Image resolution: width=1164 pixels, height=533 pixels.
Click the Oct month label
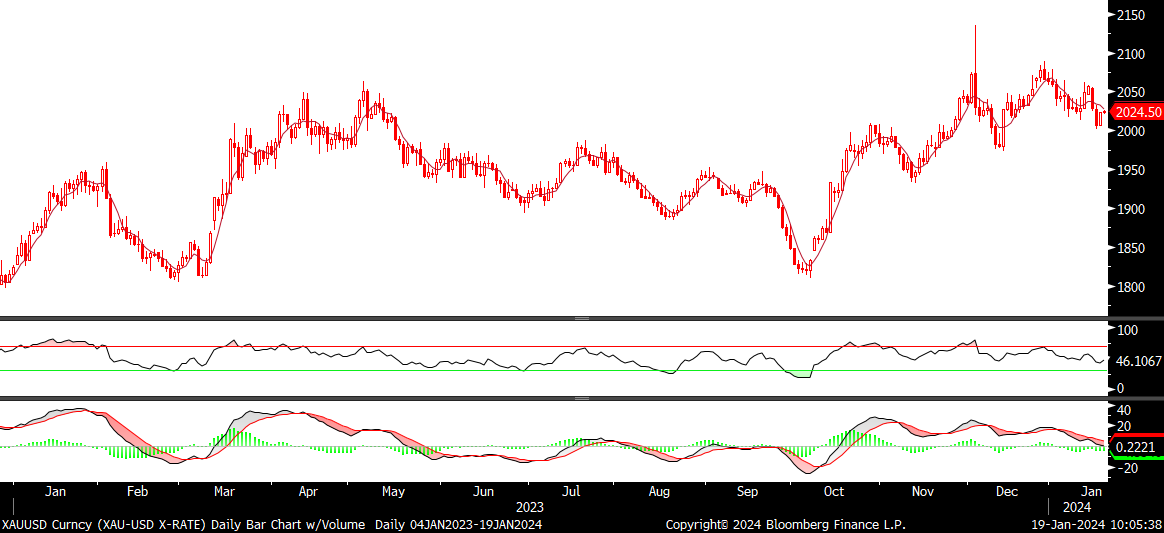(x=834, y=491)
